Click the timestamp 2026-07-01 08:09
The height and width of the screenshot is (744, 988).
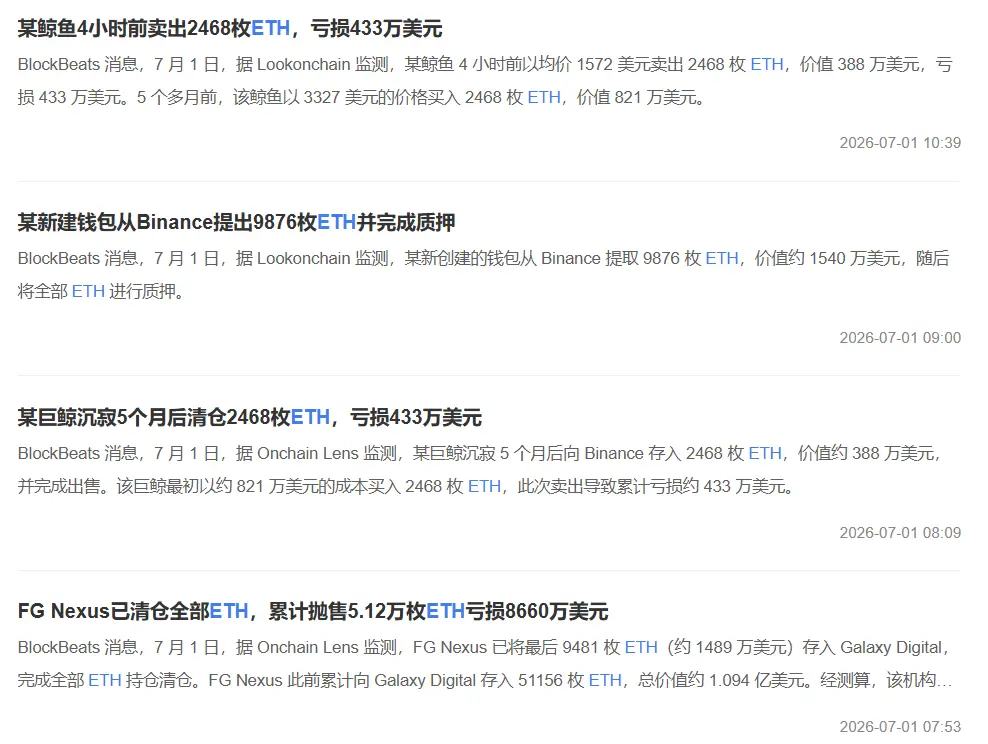point(900,533)
